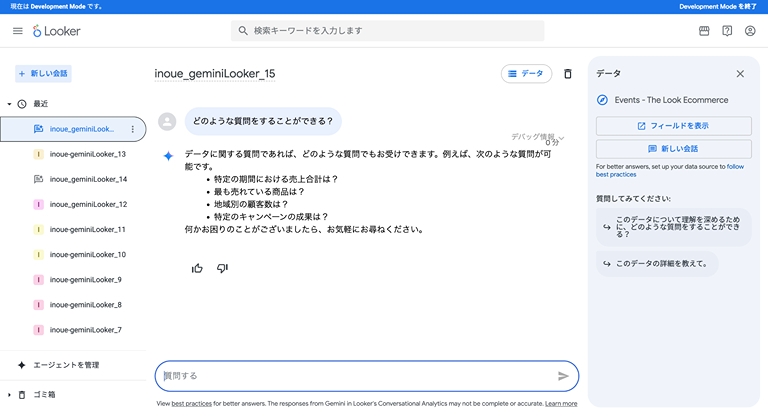Viewport: 768px width, 416px height.
Task: Click the pink badge of inoue_geminiLooker_12
Action: (x=38, y=204)
